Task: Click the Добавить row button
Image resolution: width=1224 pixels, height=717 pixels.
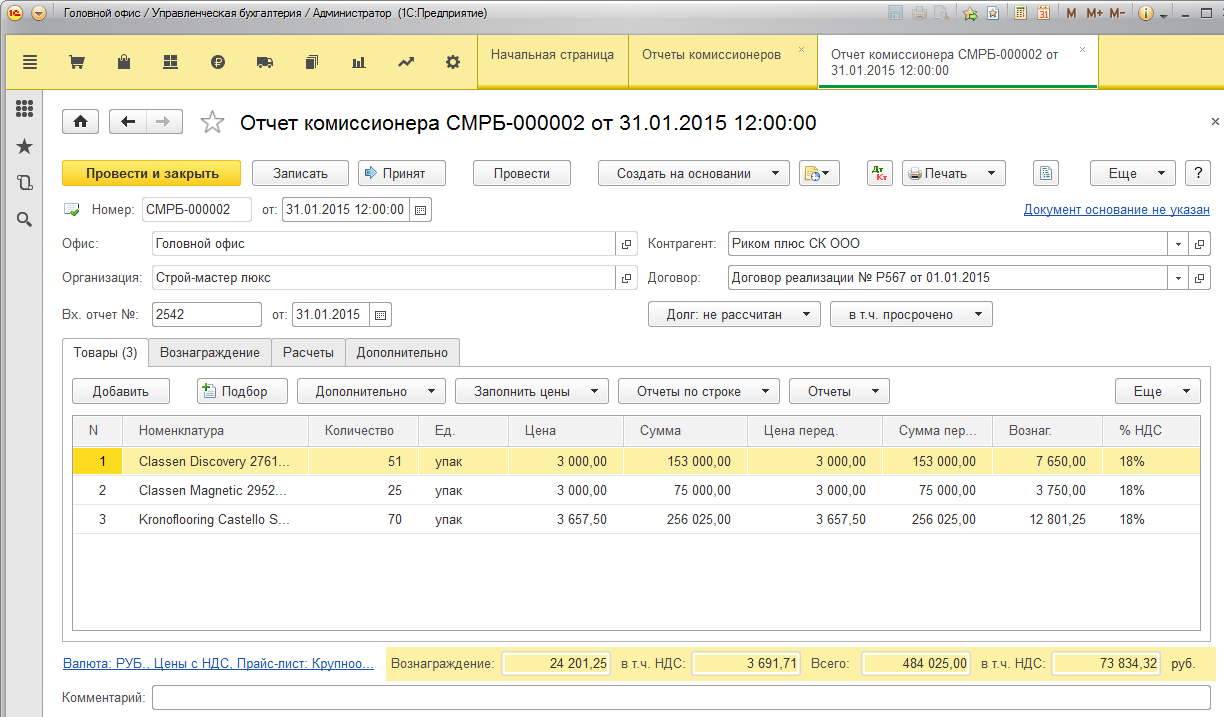Action: point(121,391)
